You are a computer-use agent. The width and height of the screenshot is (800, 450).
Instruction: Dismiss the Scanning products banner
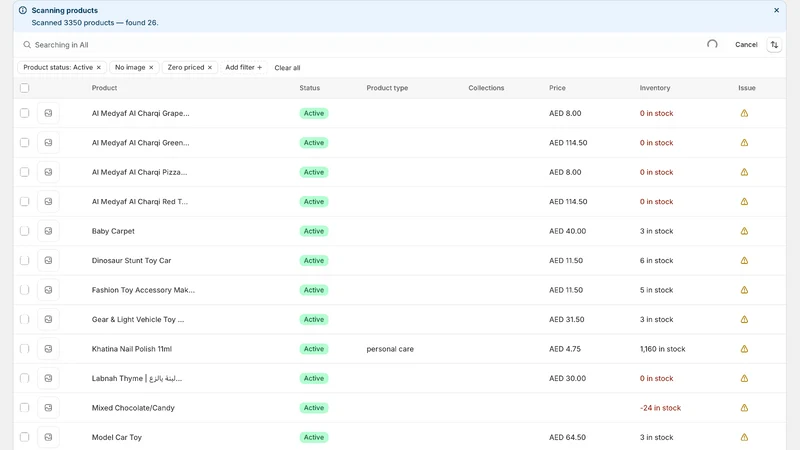tap(776, 10)
